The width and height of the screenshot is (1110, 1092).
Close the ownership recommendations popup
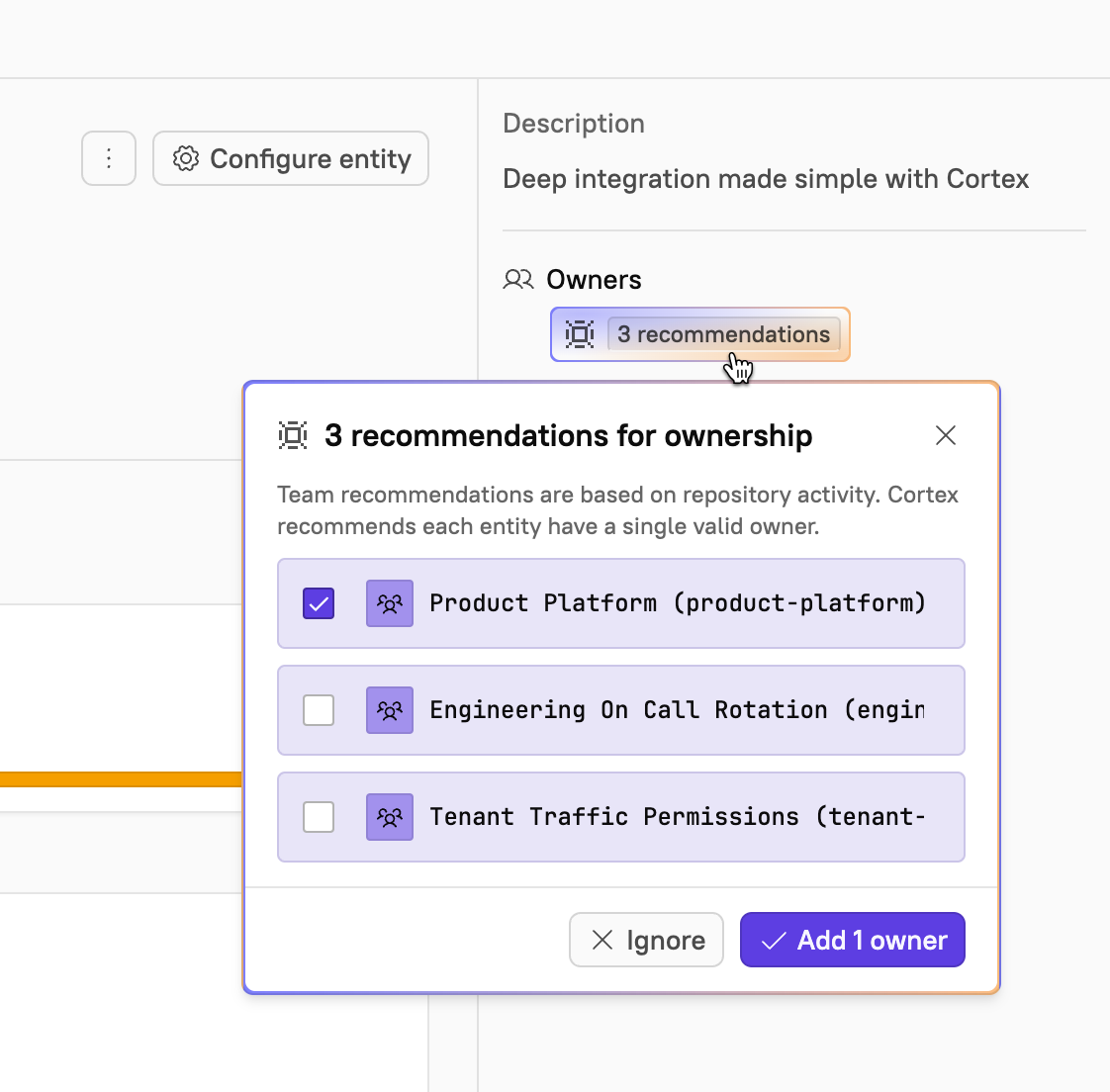(946, 435)
